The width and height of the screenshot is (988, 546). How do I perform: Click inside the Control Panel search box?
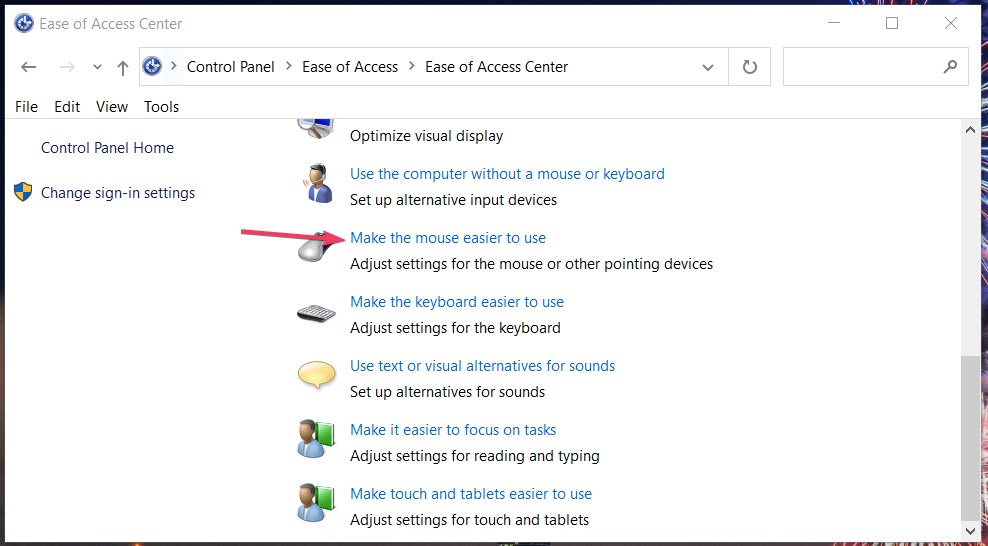863,67
